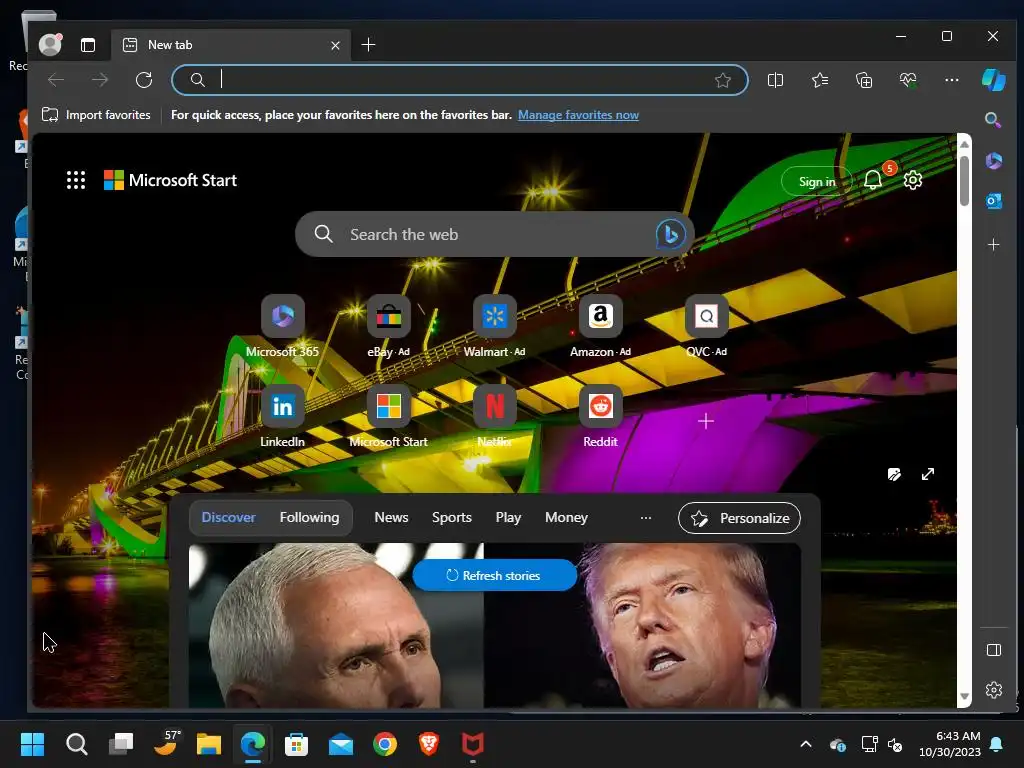Open File Explorer from taskbar

click(209, 744)
